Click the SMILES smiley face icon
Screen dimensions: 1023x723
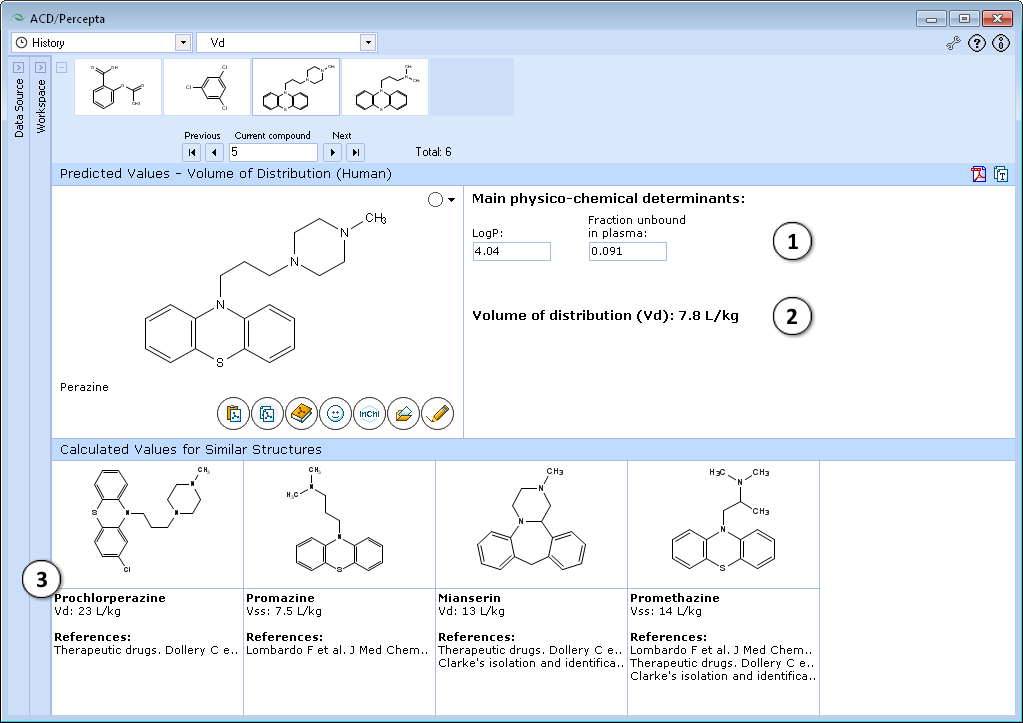(335, 414)
